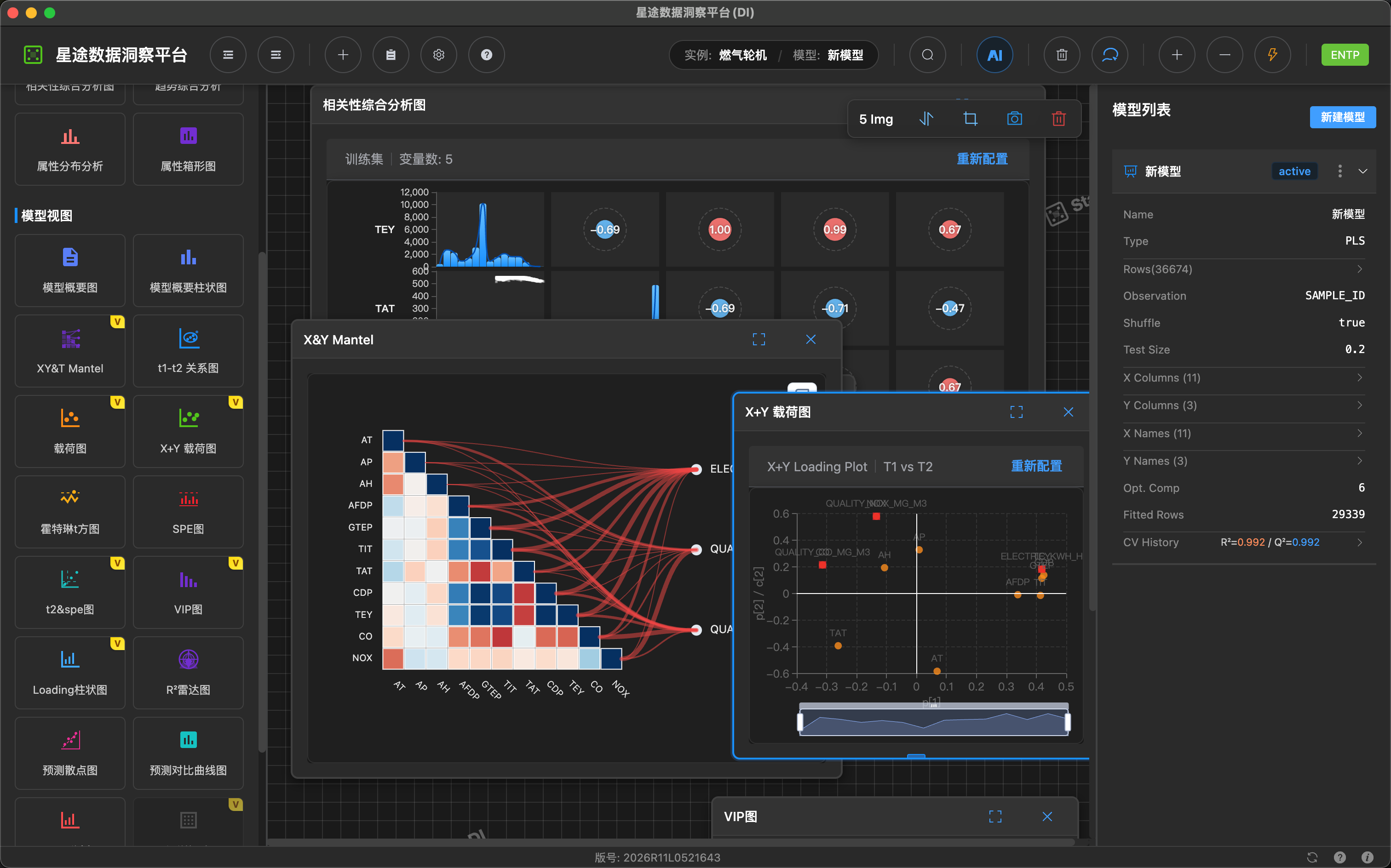
Task: Open the 新模型 three-dot options menu
Action: [1339, 171]
